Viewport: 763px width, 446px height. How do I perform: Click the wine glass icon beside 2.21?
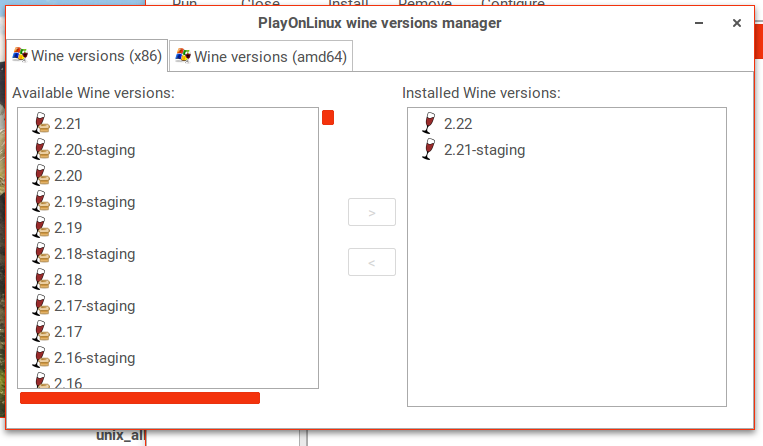41,124
